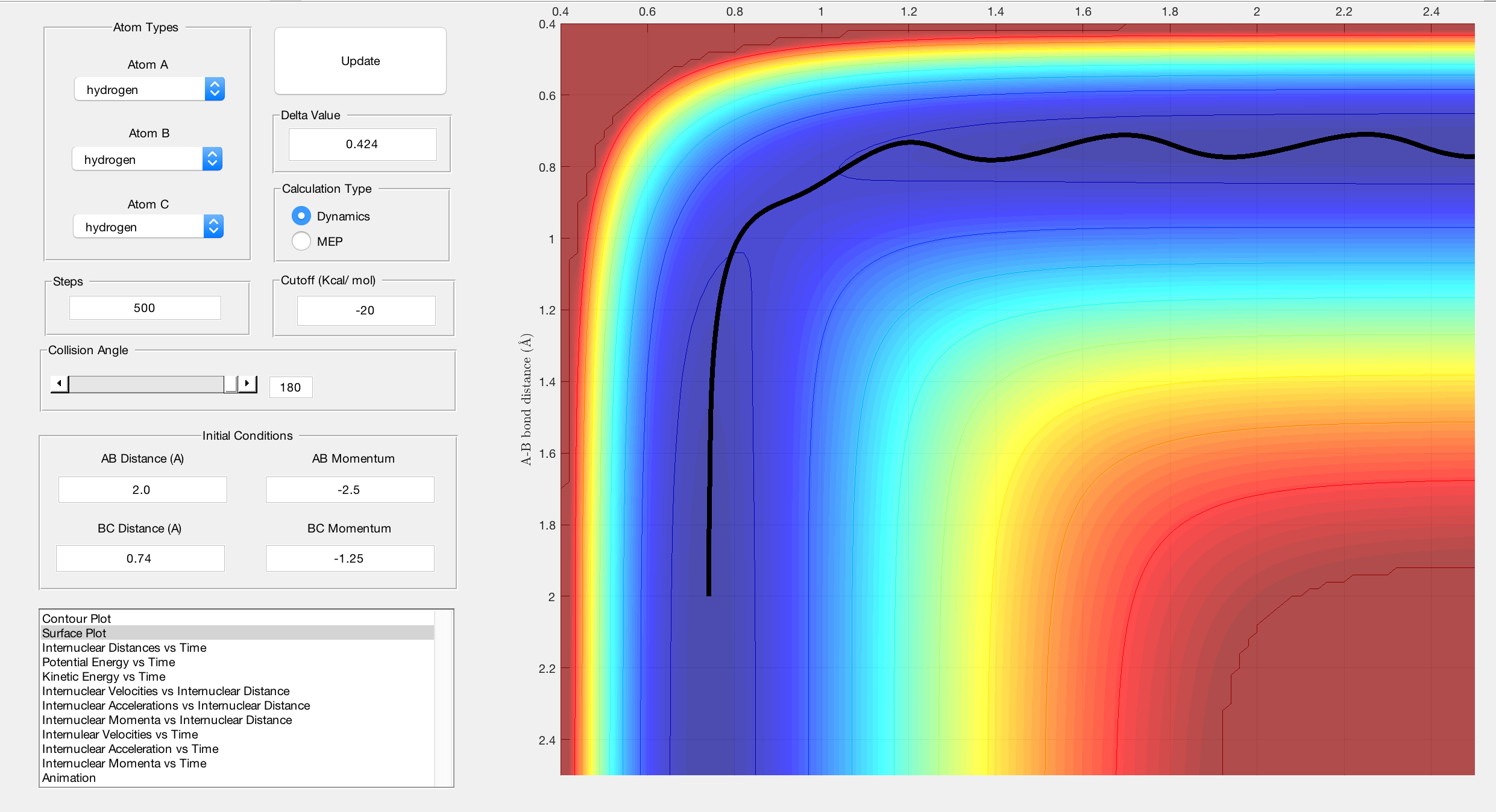Click the Delta Value input field

click(362, 144)
